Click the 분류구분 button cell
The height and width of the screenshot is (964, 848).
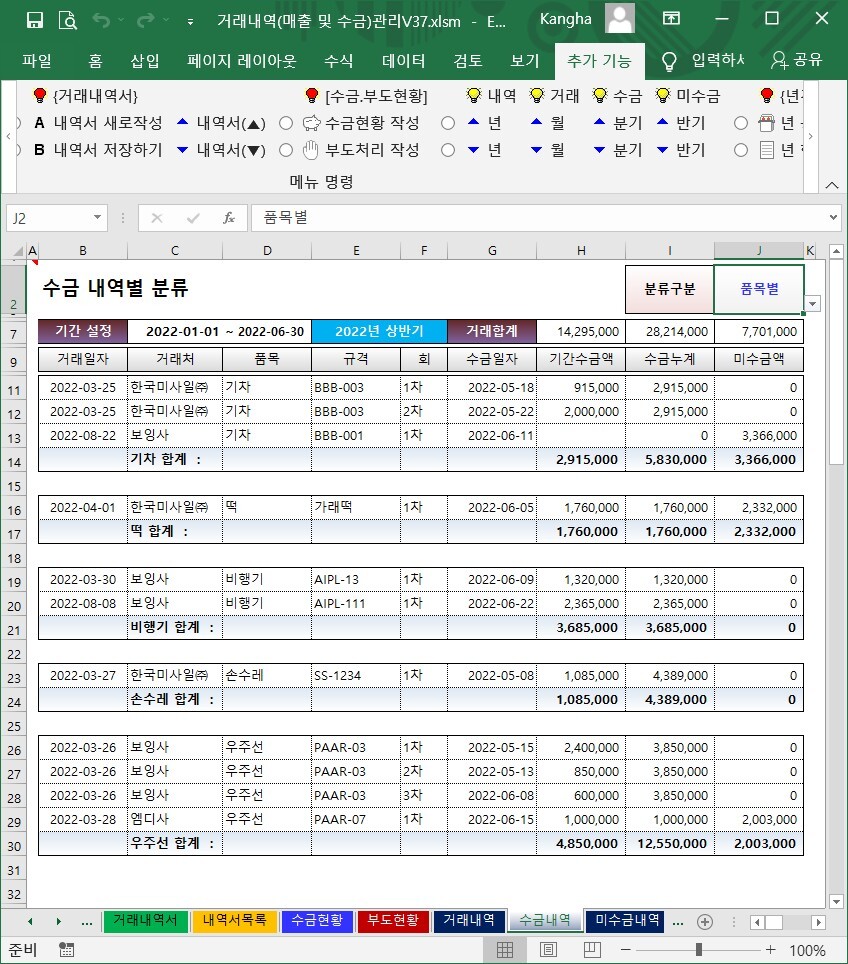pyautogui.click(x=669, y=289)
